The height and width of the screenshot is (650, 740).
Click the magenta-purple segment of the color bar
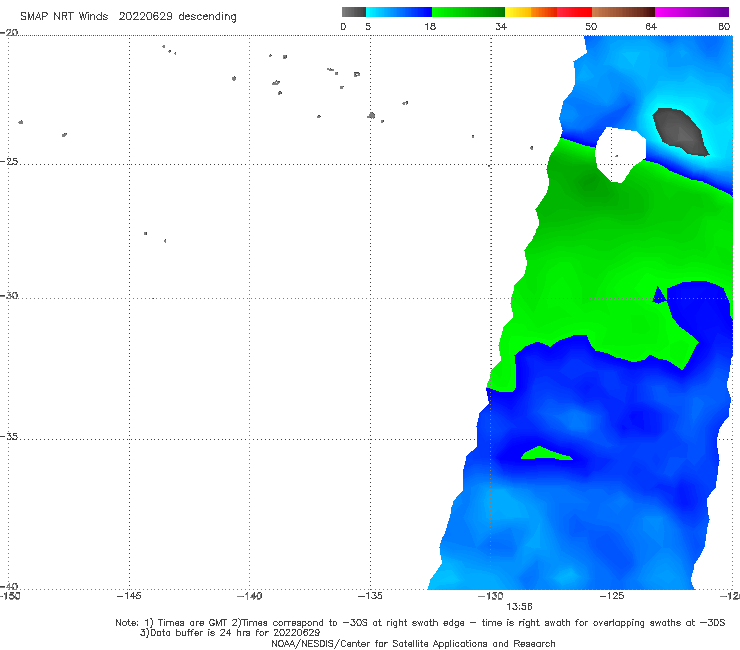pos(692,12)
